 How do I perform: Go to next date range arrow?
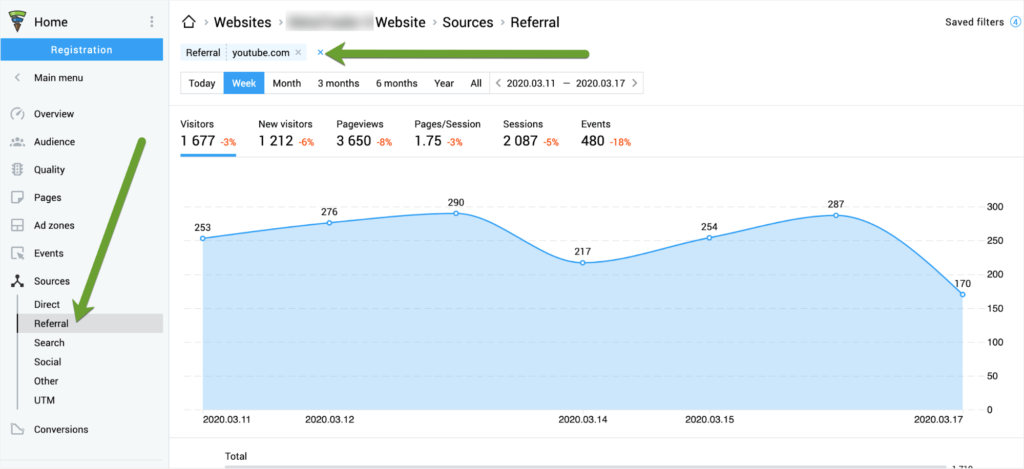point(634,84)
